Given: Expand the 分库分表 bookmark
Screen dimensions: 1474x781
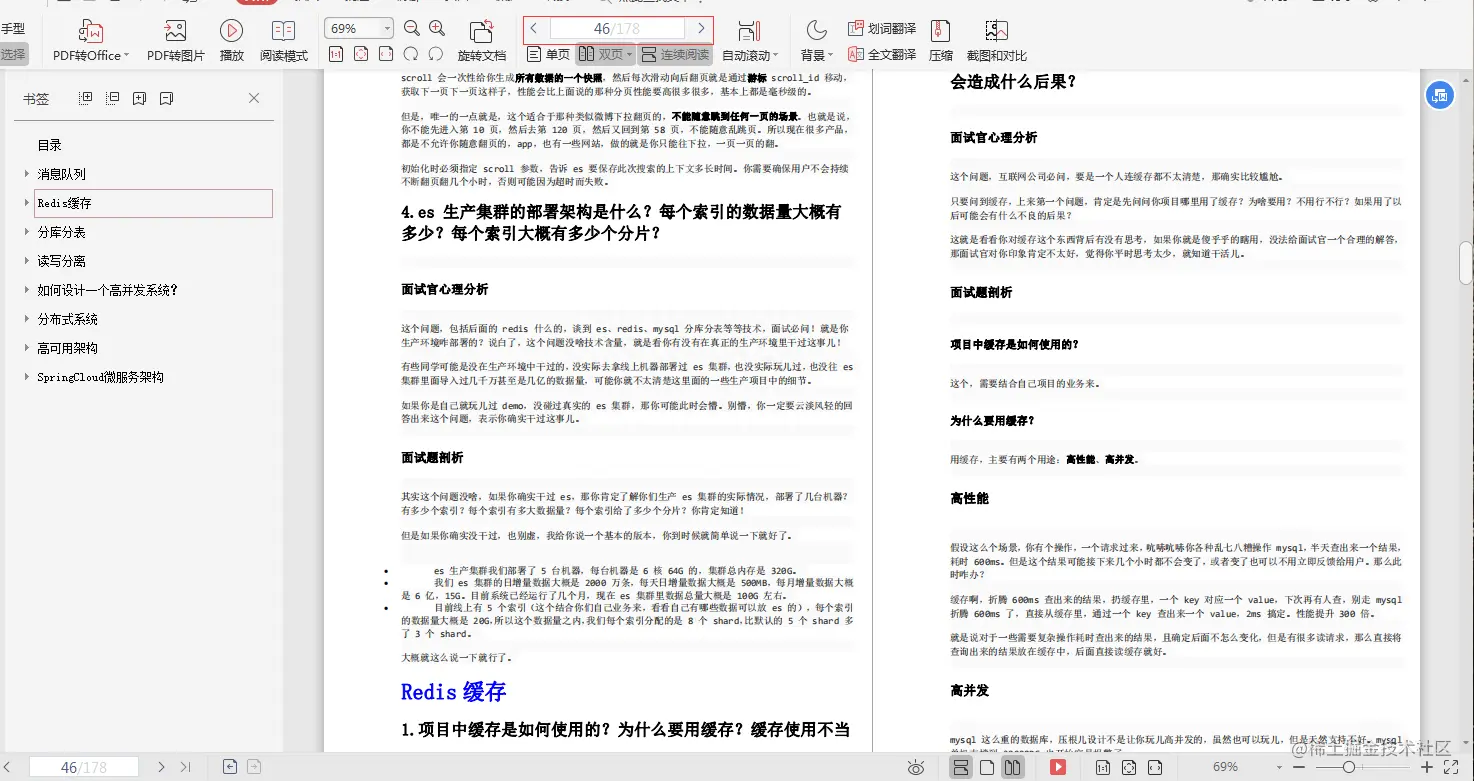Looking at the screenshot, I should click(26, 232).
